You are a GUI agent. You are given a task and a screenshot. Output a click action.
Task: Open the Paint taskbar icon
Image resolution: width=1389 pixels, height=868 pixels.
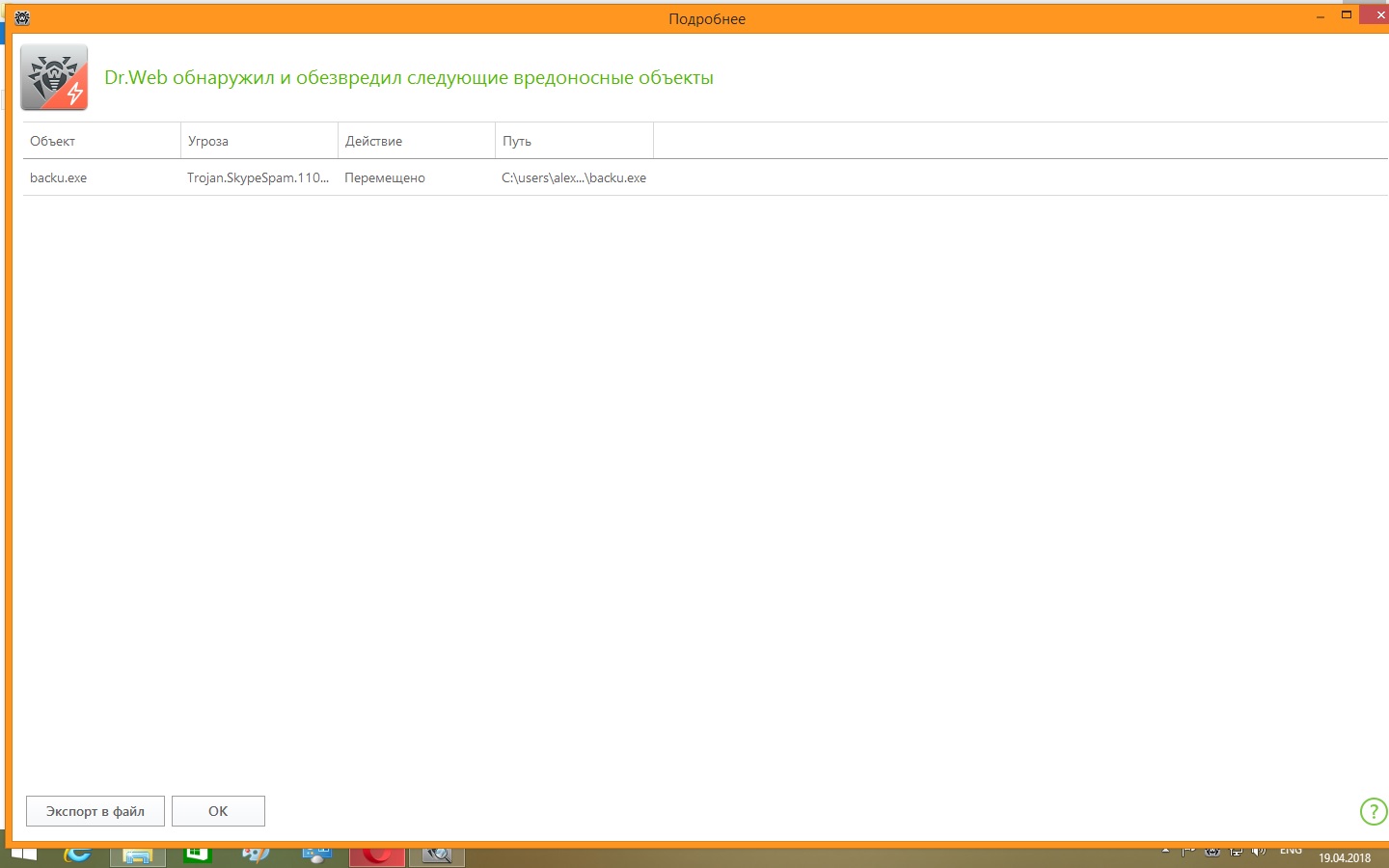pyautogui.click(x=256, y=855)
